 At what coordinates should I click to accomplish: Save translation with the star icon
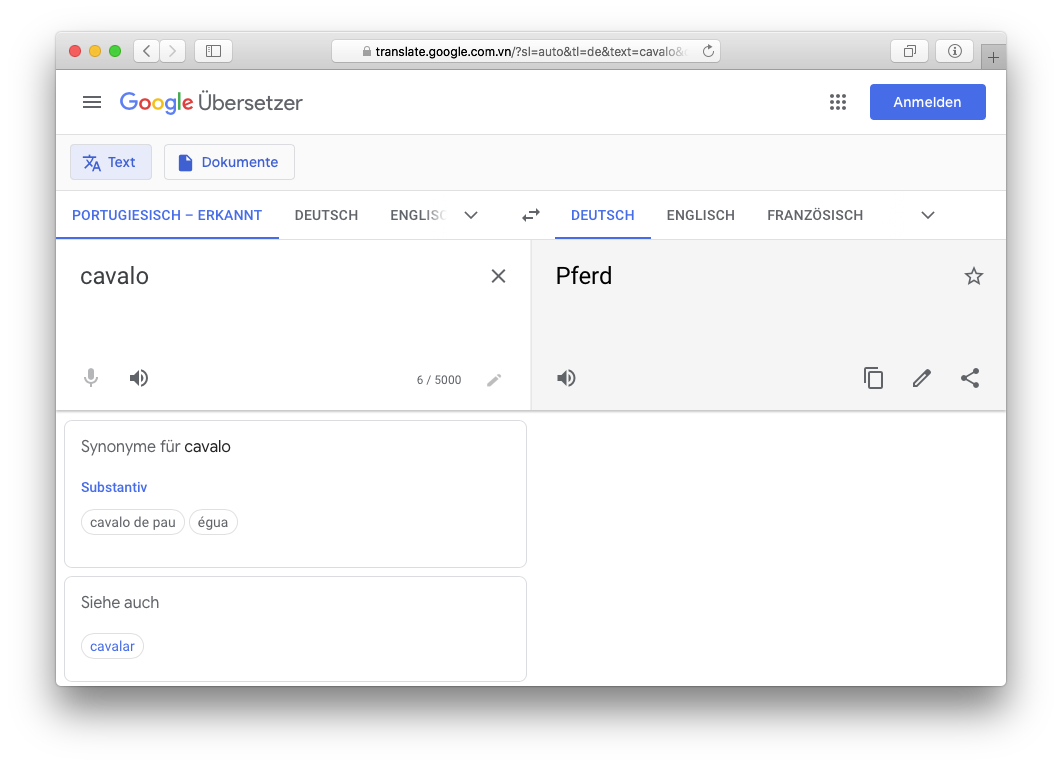click(973, 276)
